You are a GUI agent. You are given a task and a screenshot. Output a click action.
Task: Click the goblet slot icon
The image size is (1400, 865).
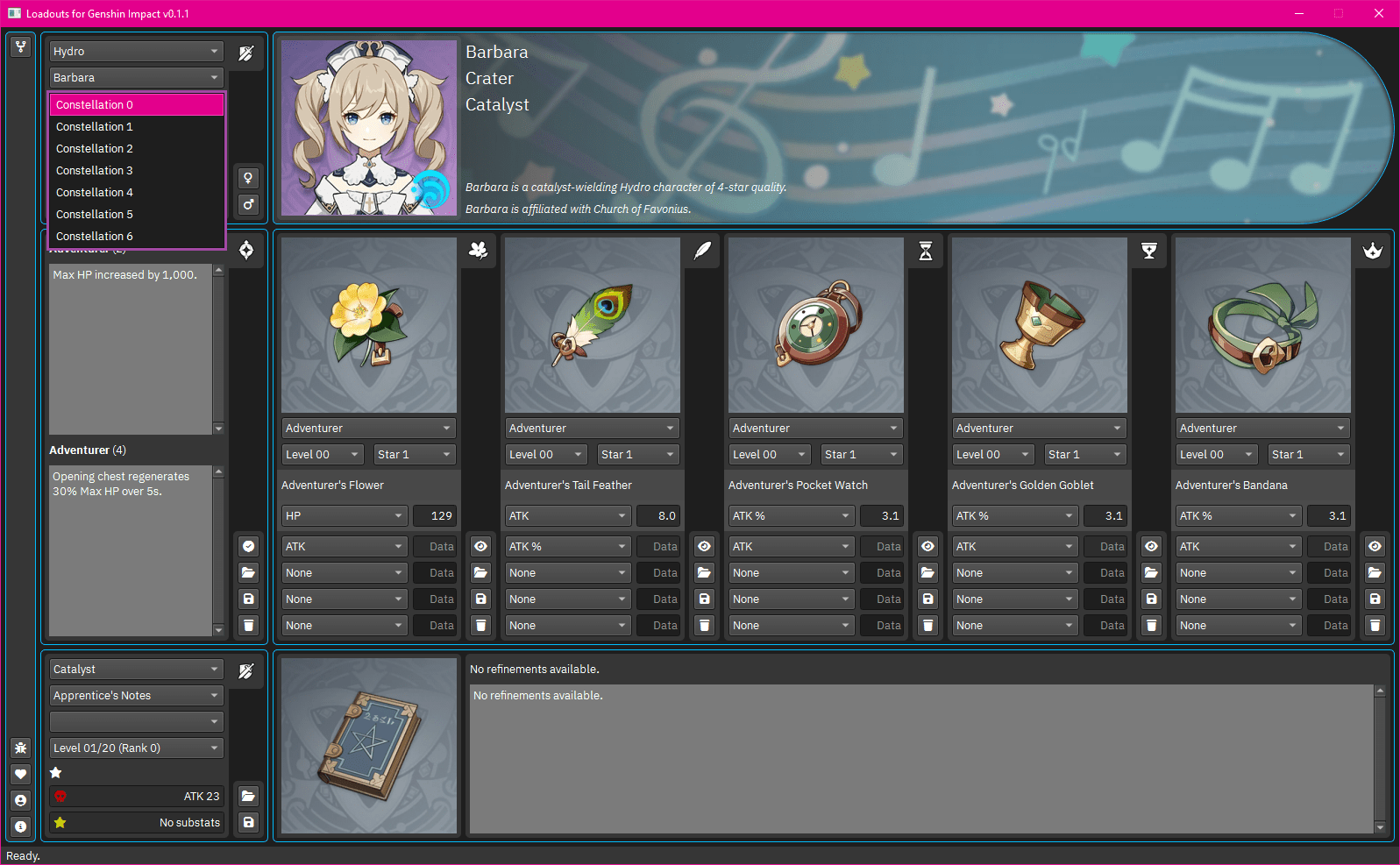click(x=1149, y=251)
